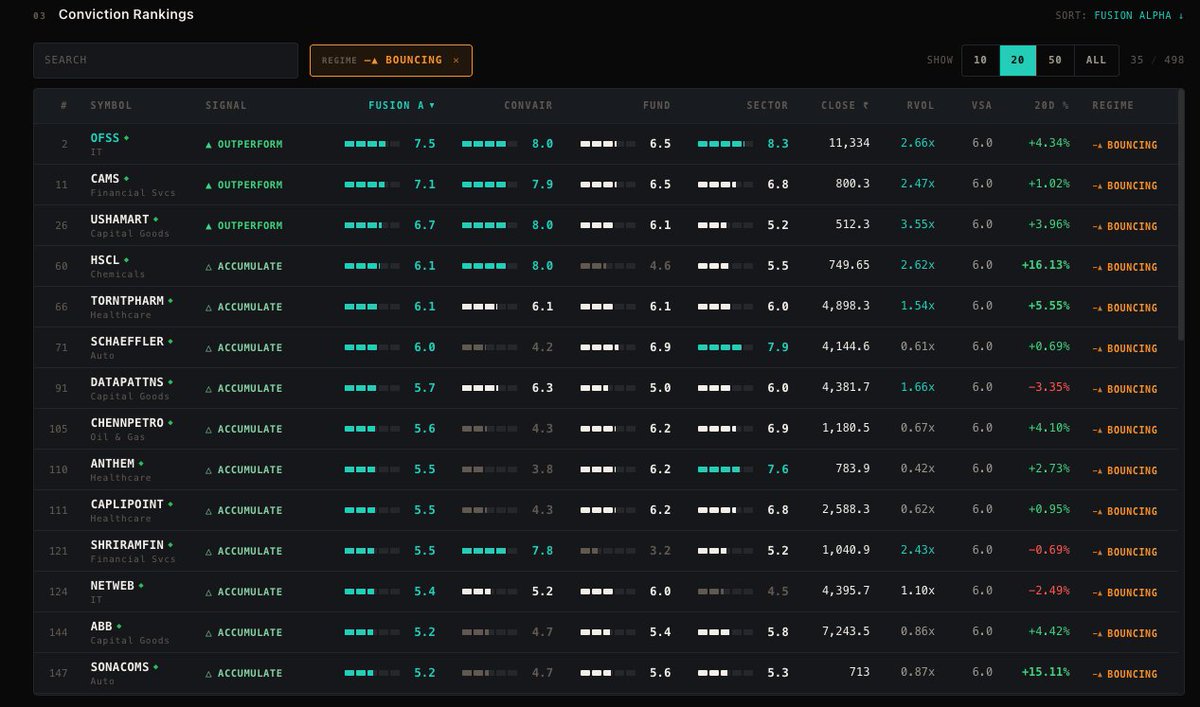
Task: Show ALL rows
Action: click(1096, 60)
